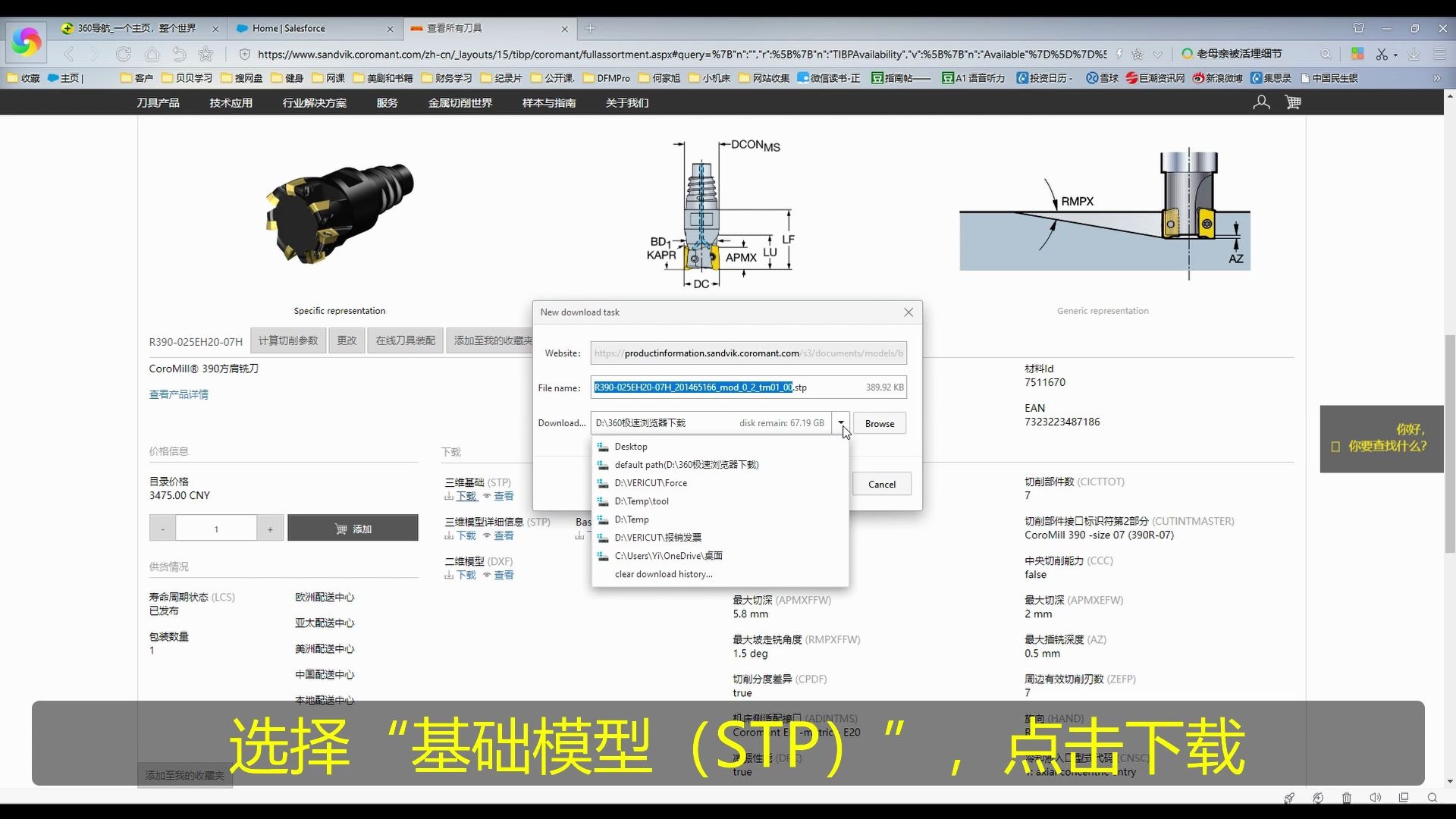The width and height of the screenshot is (1456, 819).
Task: Open the scissors screenshot tool
Action: click(x=1382, y=54)
